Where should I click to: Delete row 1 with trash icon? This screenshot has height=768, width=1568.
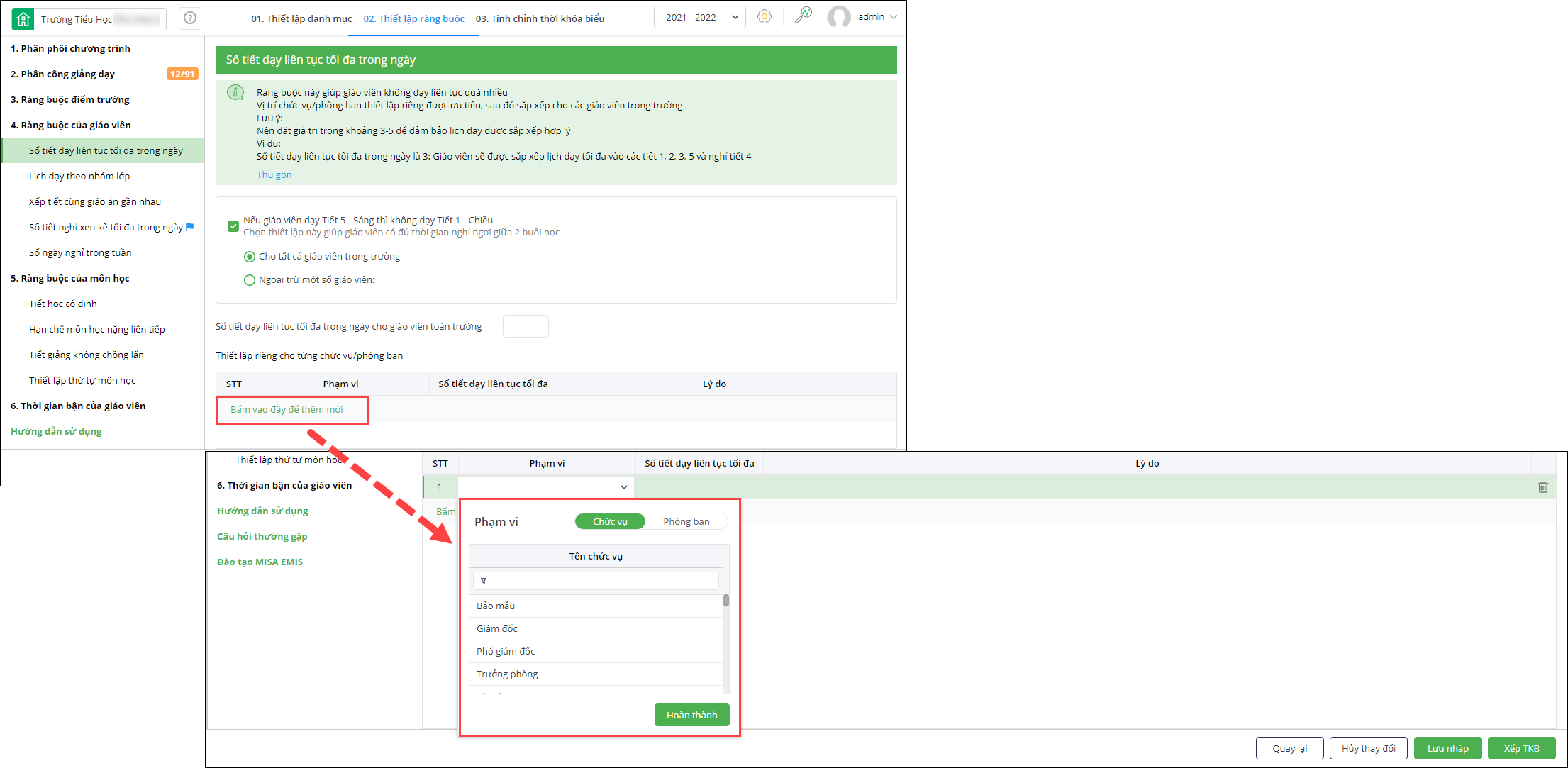coord(1542,487)
